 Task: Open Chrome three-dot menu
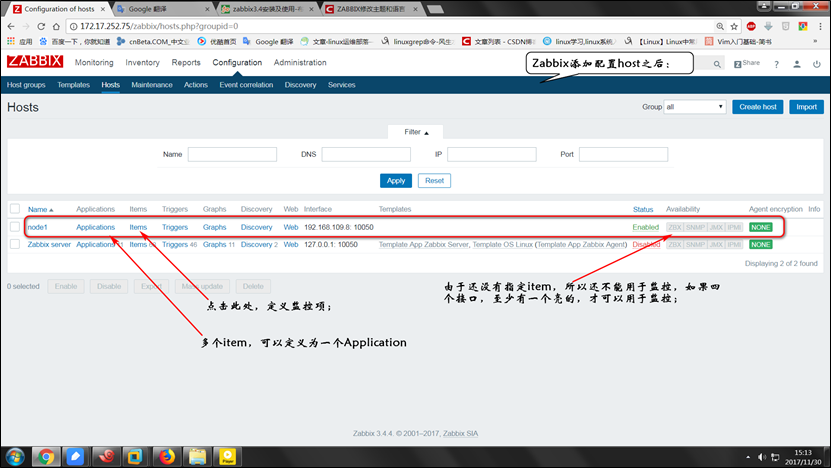820,26
